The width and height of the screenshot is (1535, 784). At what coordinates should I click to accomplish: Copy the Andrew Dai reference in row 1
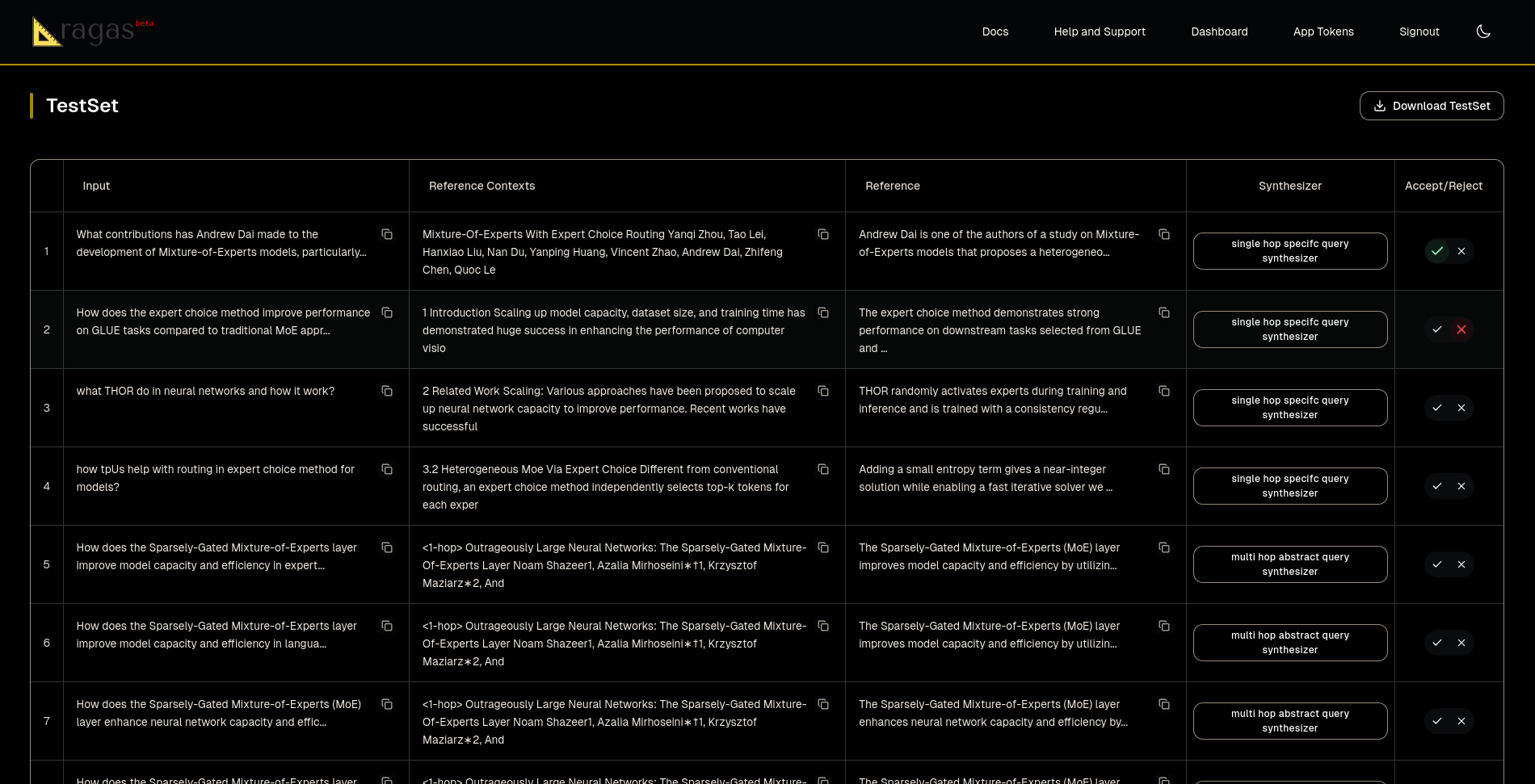1164,234
